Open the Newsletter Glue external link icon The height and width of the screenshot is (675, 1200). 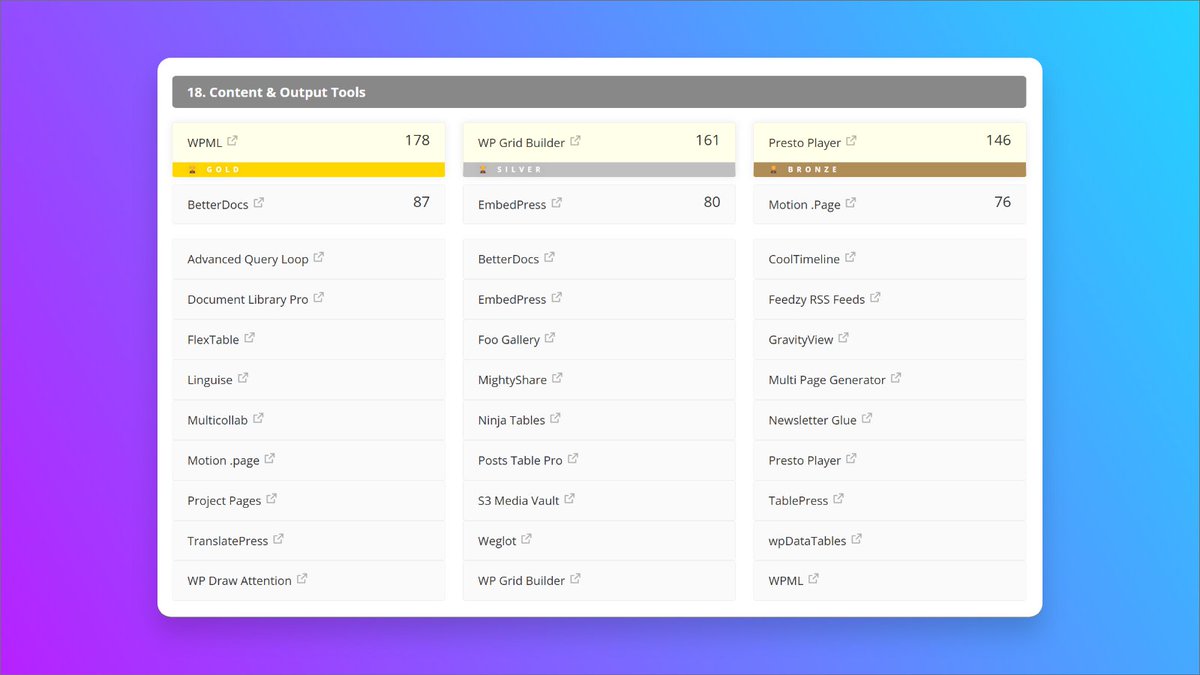[867, 418]
